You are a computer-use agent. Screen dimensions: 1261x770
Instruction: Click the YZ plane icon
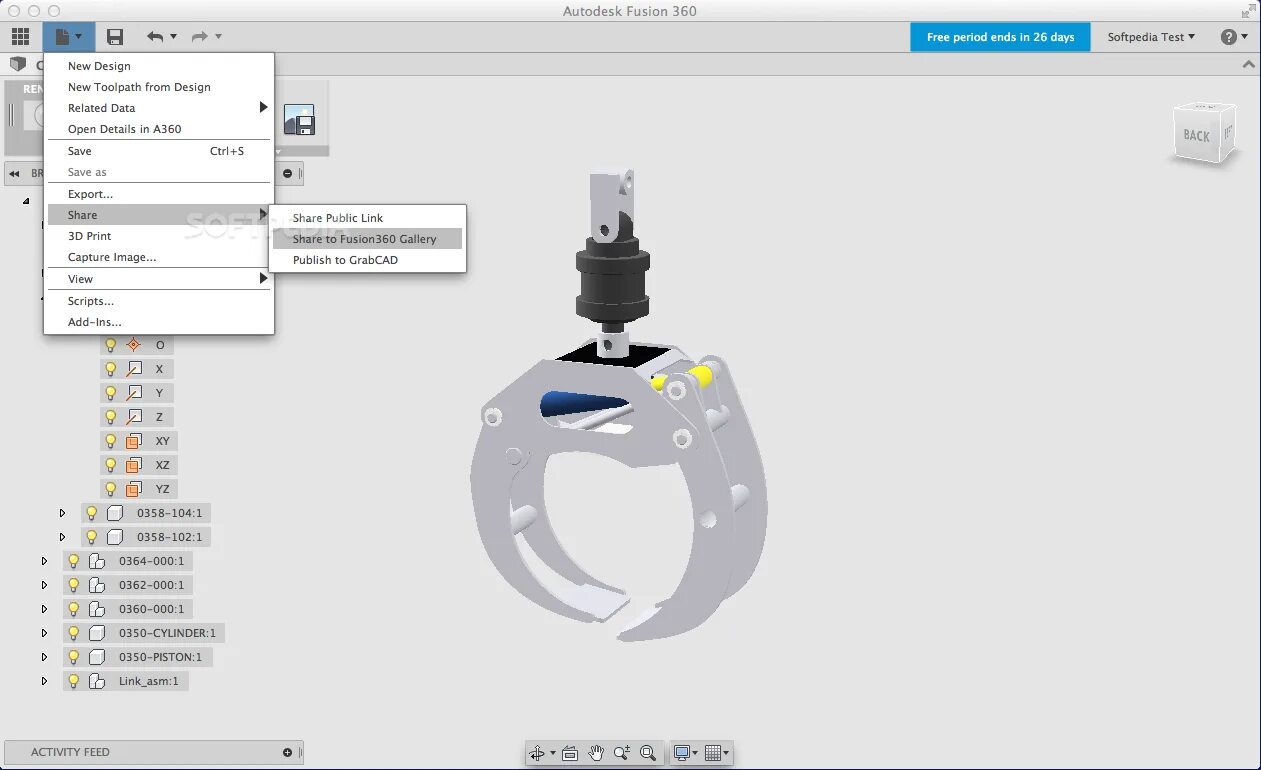tap(134, 489)
